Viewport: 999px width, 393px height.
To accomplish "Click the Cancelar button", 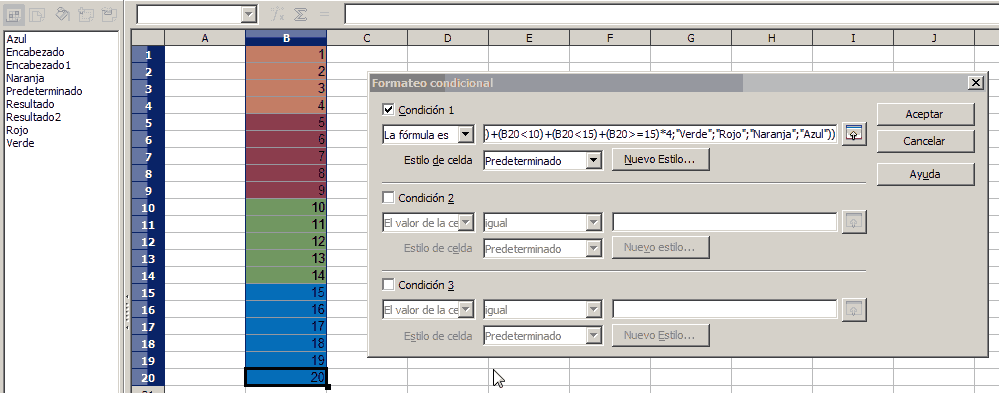I will click(925, 141).
